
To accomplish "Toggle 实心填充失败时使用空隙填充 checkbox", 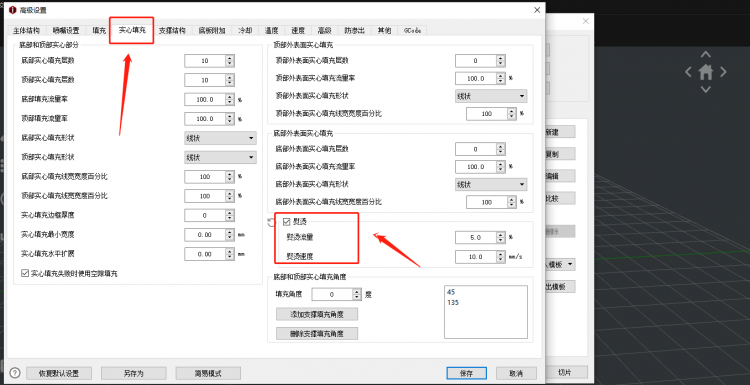I will [x=25, y=274].
